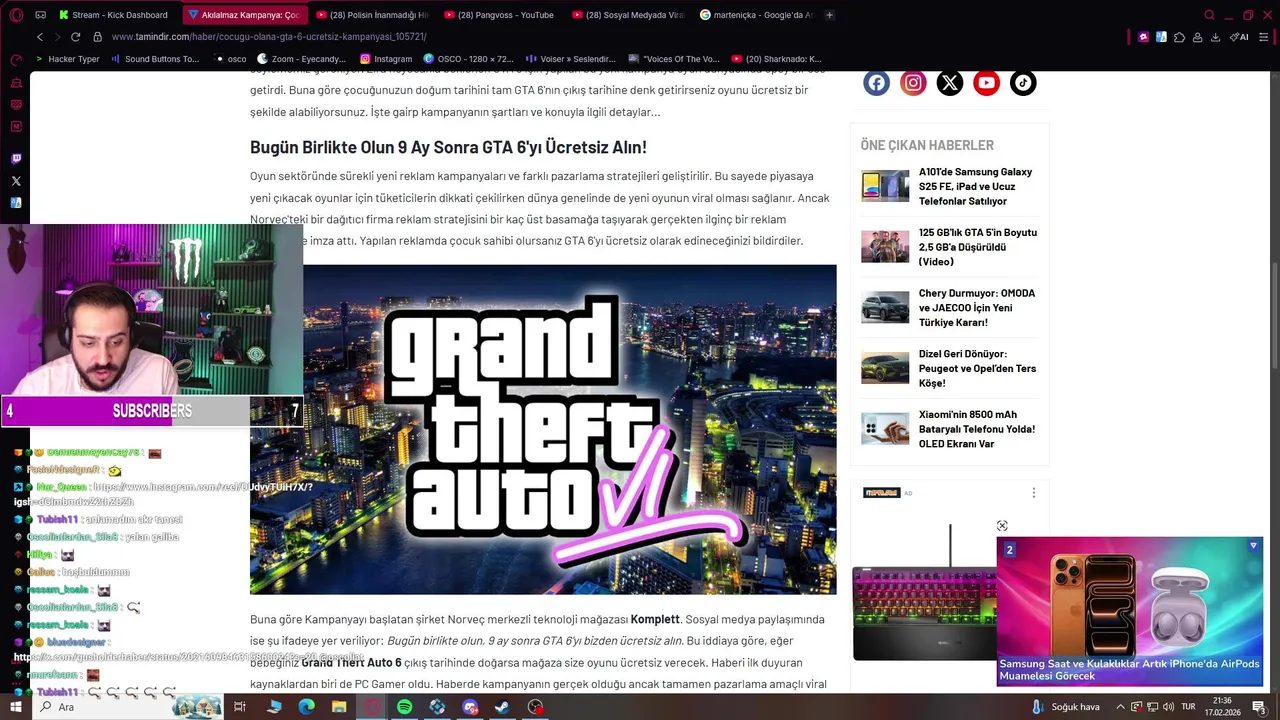The height and width of the screenshot is (720, 1280).
Task: Open the Xiaomi 8500 mAh battery article
Action: click(977, 429)
